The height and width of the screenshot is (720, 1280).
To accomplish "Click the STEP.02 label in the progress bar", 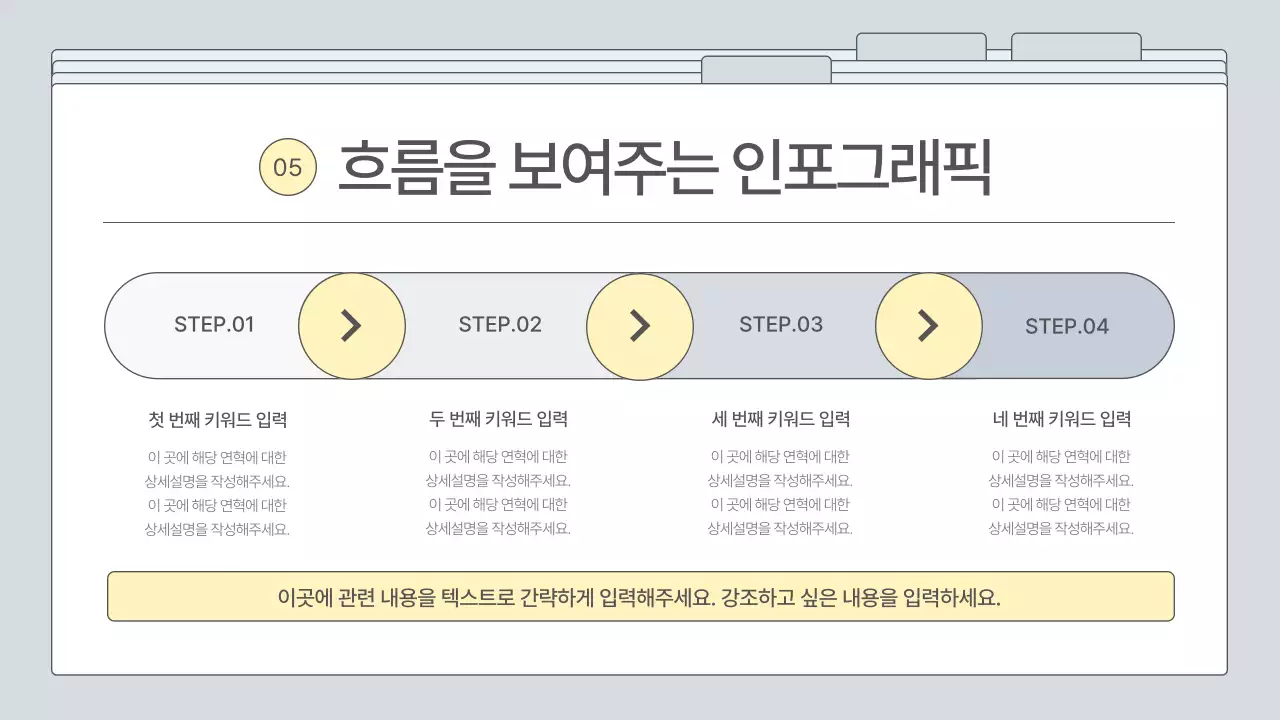I will [x=499, y=325].
